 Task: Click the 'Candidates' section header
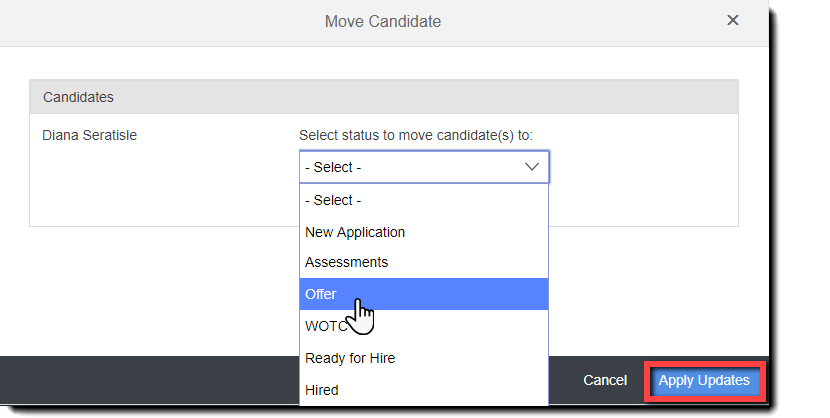tap(78, 97)
